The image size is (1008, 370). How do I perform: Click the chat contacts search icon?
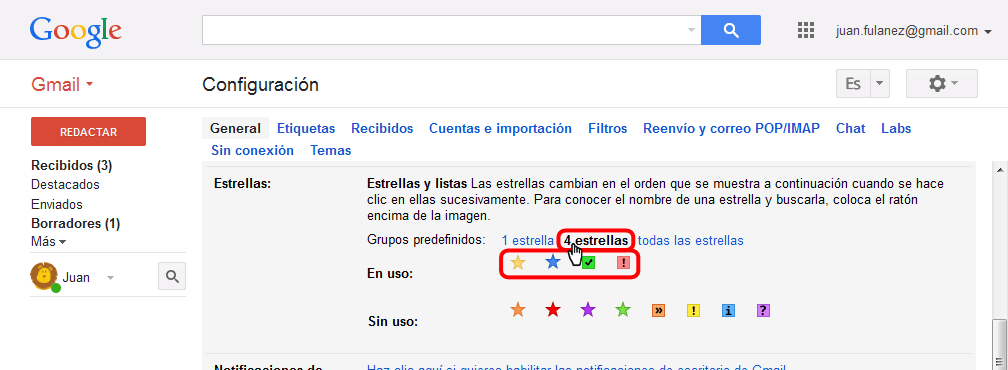tap(172, 276)
